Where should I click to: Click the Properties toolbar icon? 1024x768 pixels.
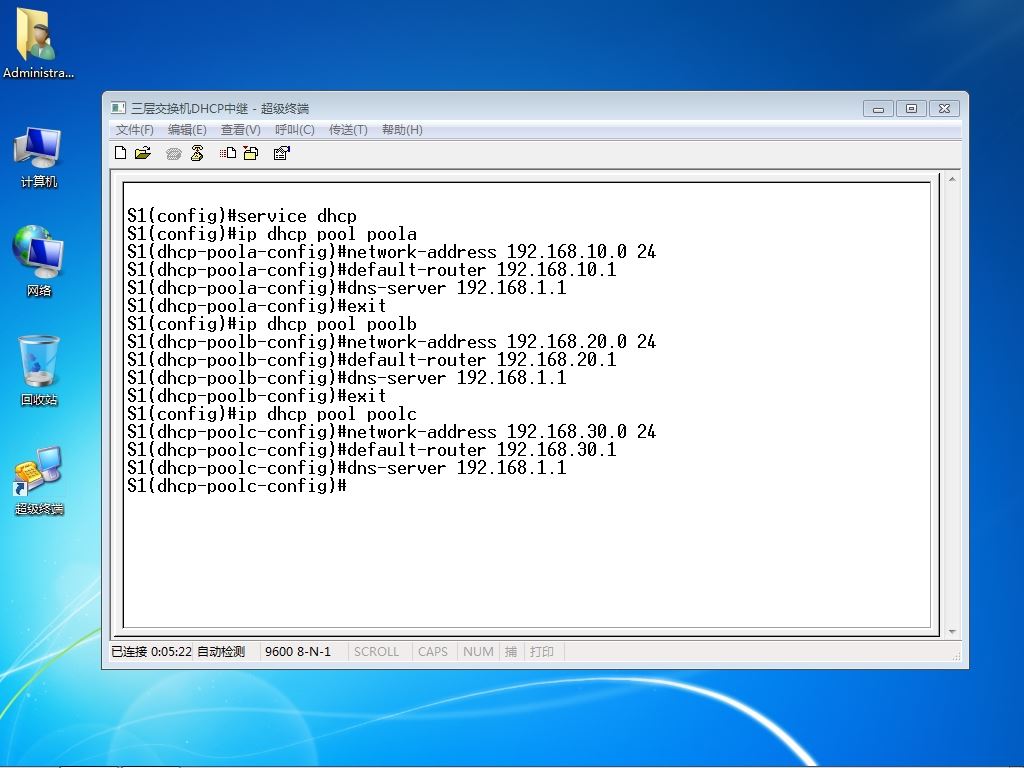coord(281,153)
